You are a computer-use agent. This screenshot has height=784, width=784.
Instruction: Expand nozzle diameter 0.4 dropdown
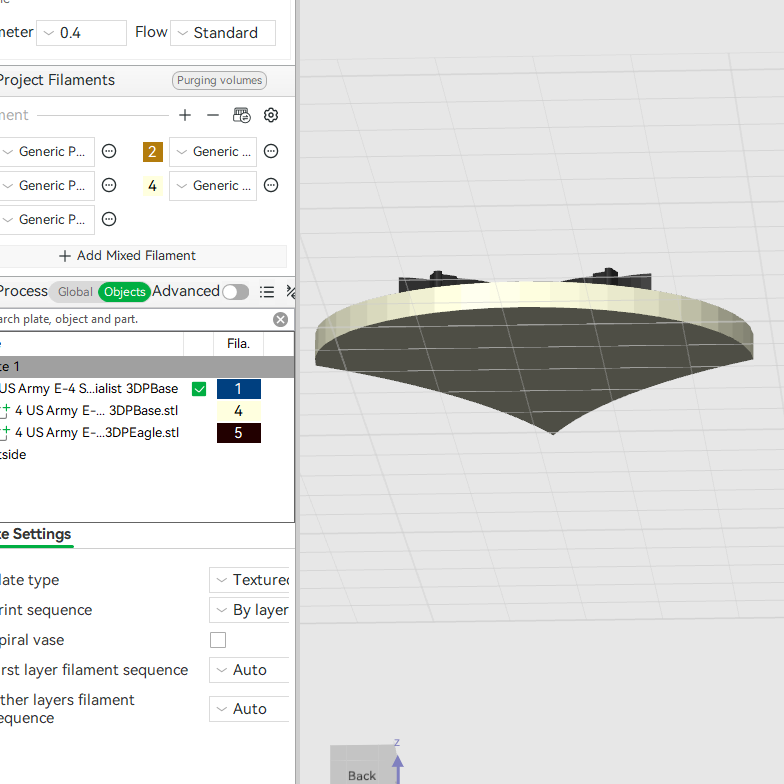pos(82,33)
